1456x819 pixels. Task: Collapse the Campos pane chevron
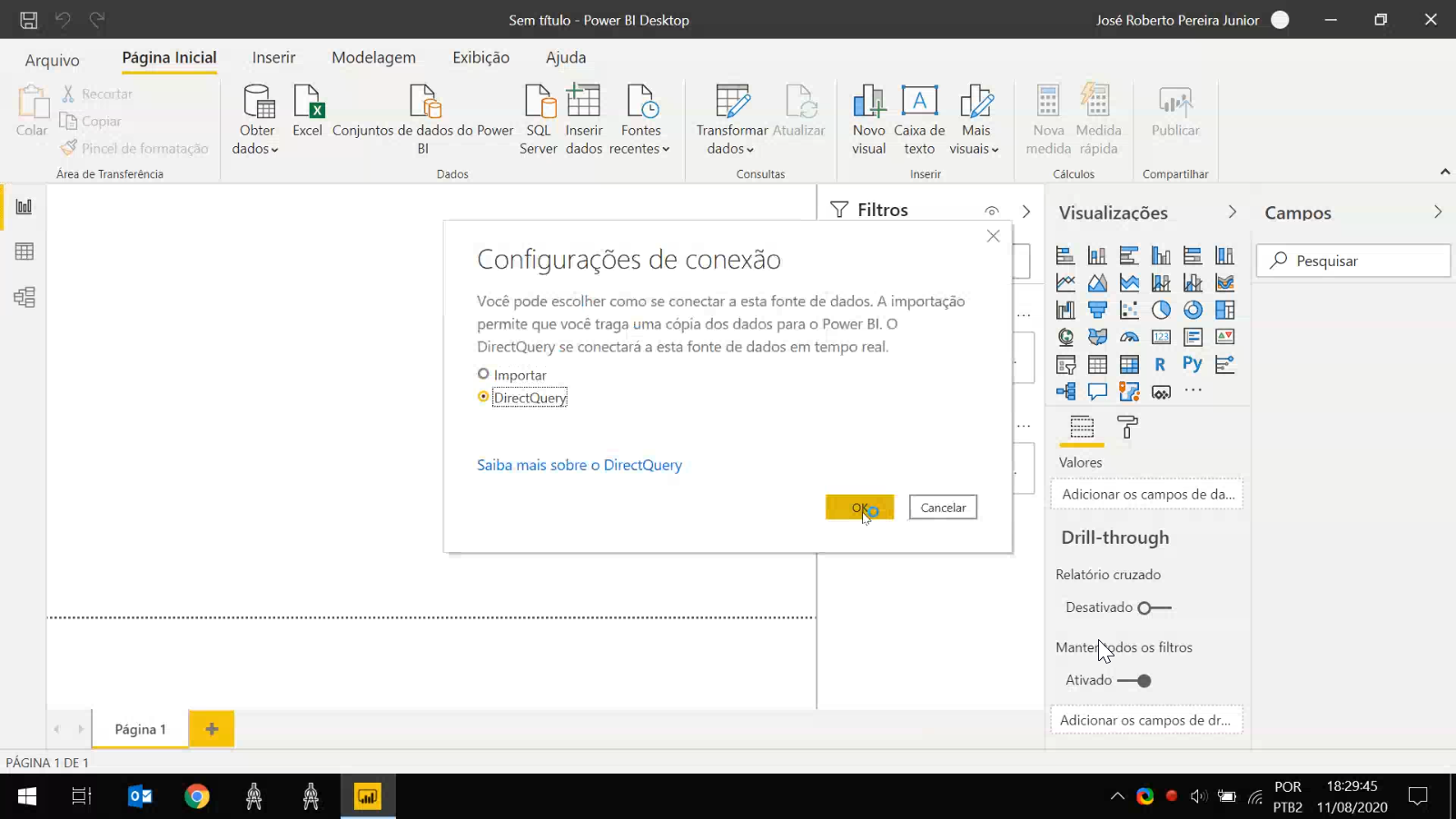1437,212
